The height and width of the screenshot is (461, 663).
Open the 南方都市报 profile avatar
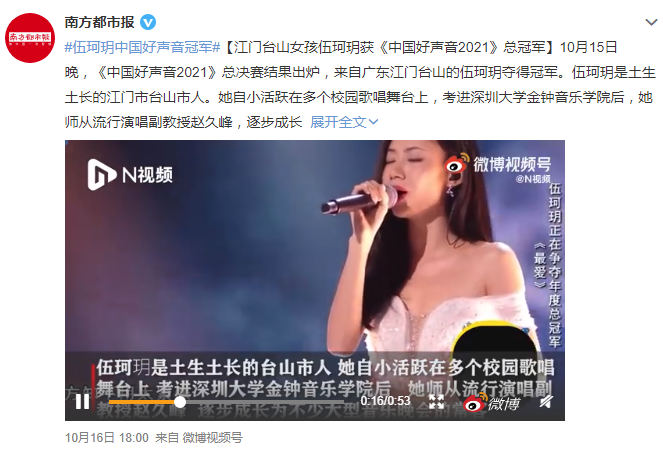pyautogui.click(x=30, y=38)
